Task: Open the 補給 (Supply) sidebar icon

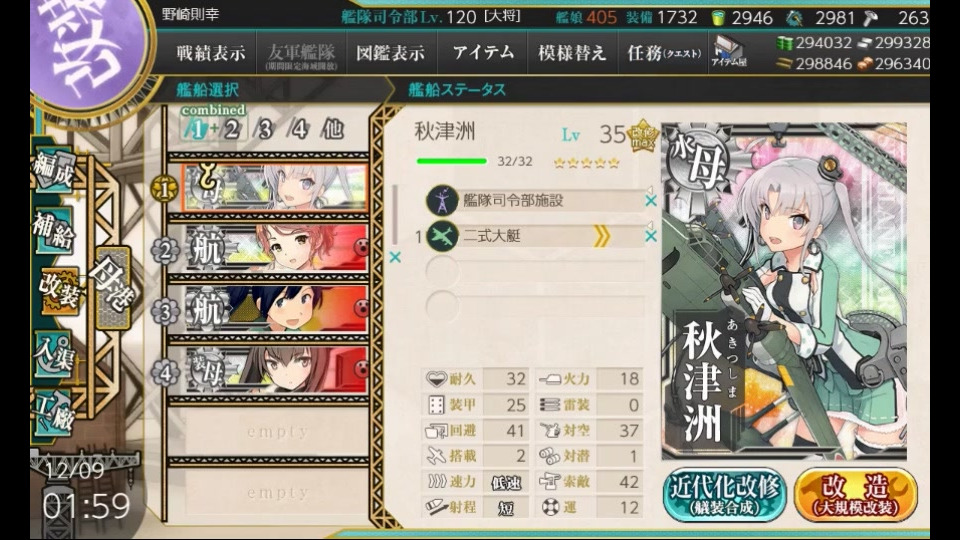Action: tap(54, 231)
